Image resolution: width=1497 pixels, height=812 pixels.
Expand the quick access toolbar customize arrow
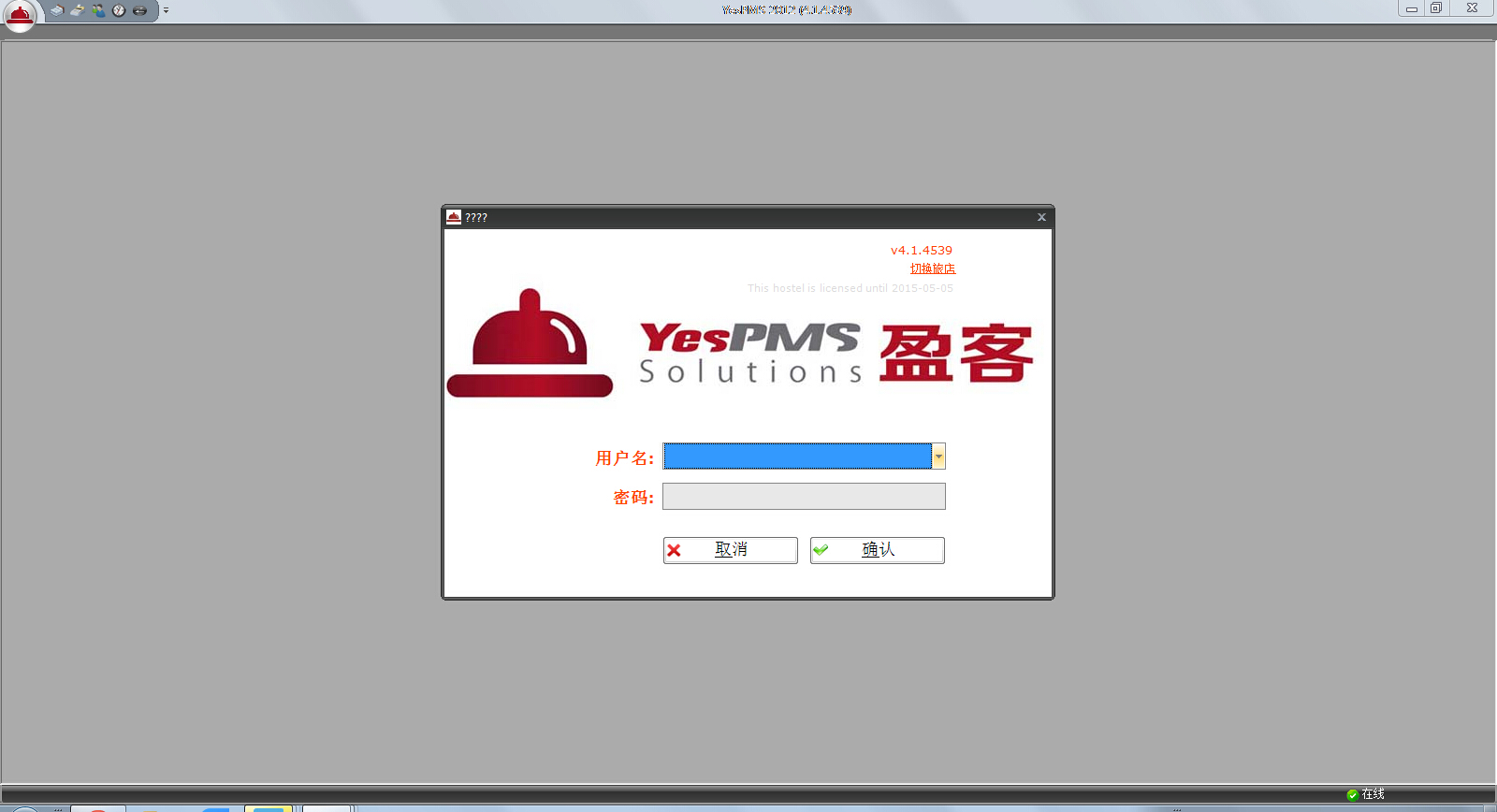click(166, 10)
